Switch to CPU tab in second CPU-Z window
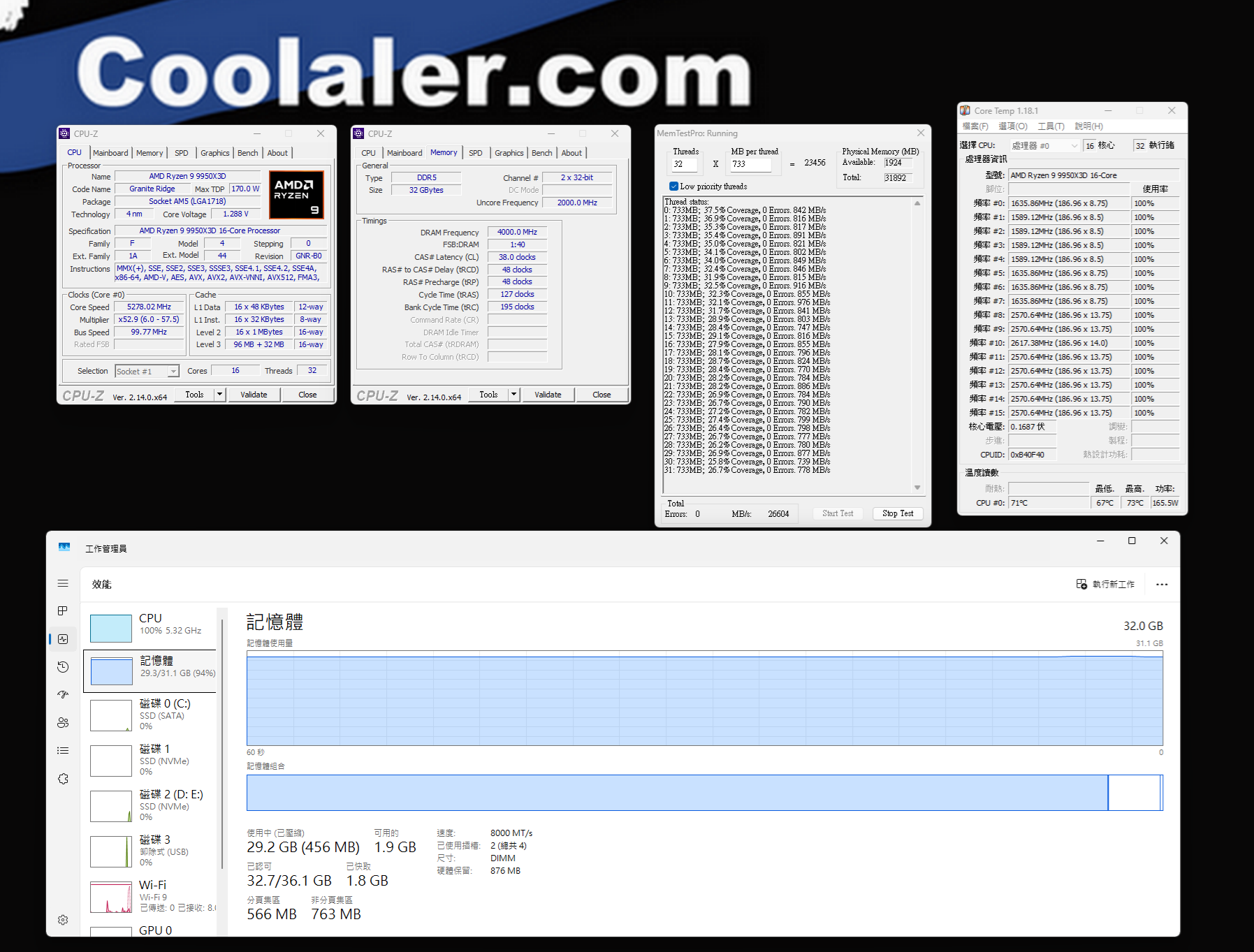Viewport: 1254px width, 952px height. [x=369, y=153]
